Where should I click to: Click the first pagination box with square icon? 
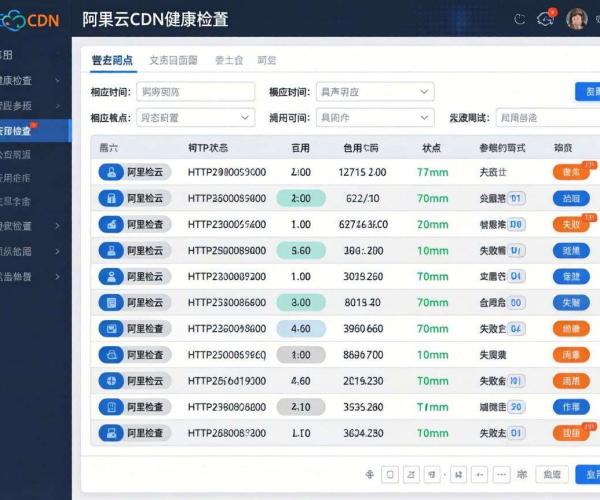click(390, 475)
